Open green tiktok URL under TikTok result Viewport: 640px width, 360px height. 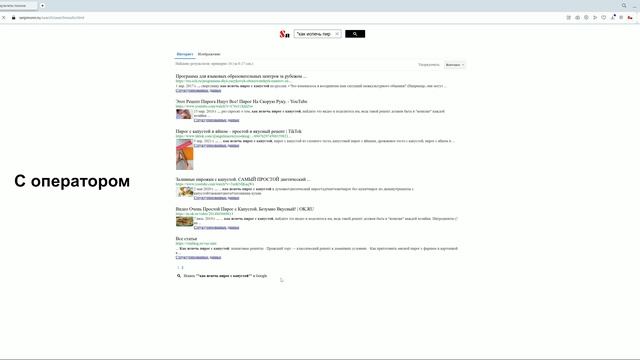click(x=233, y=136)
